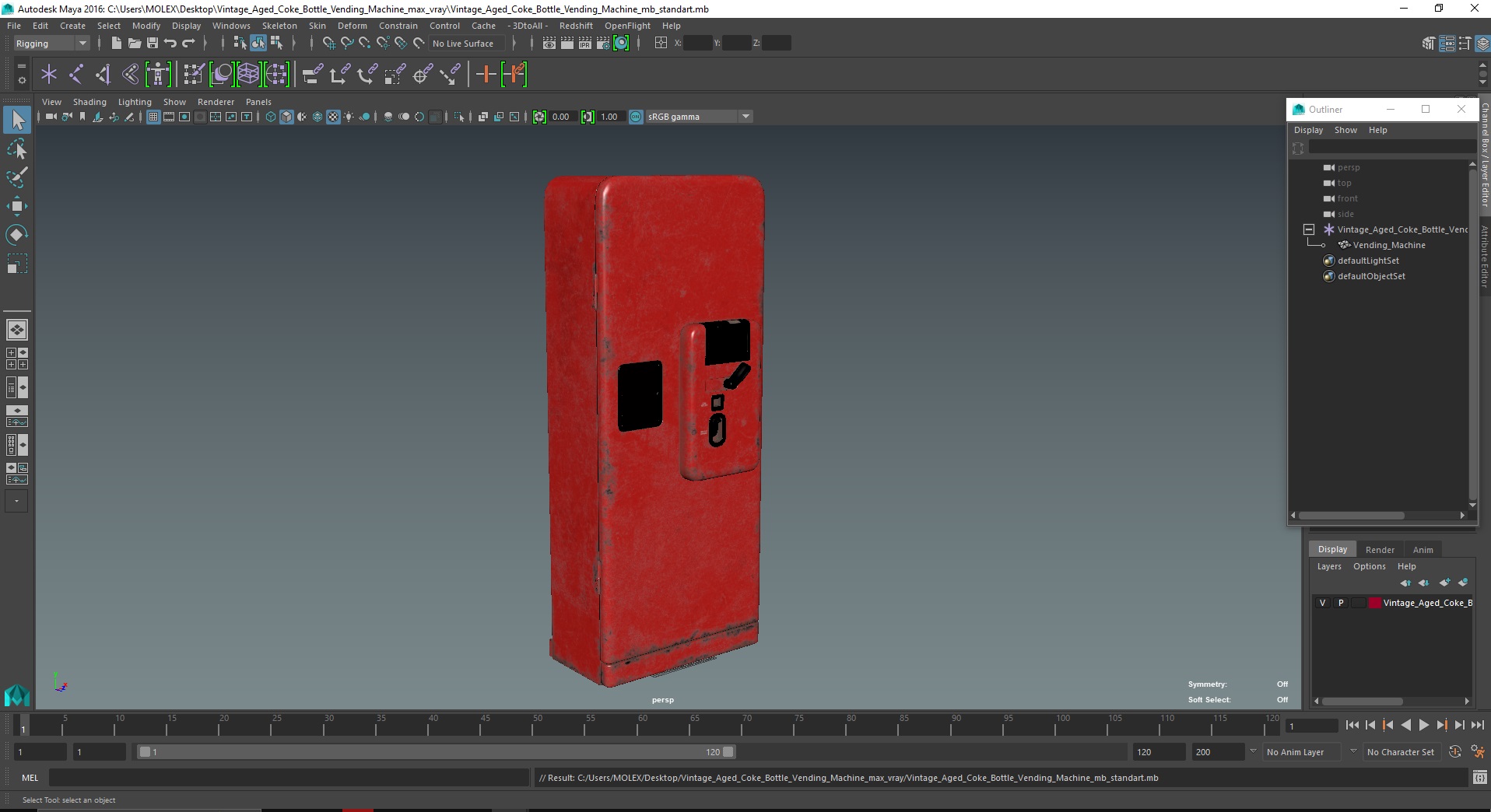Open the Render Settings icon
Image resolution: width=1491 pixels, height=812 pixels.
coord(603,44)
